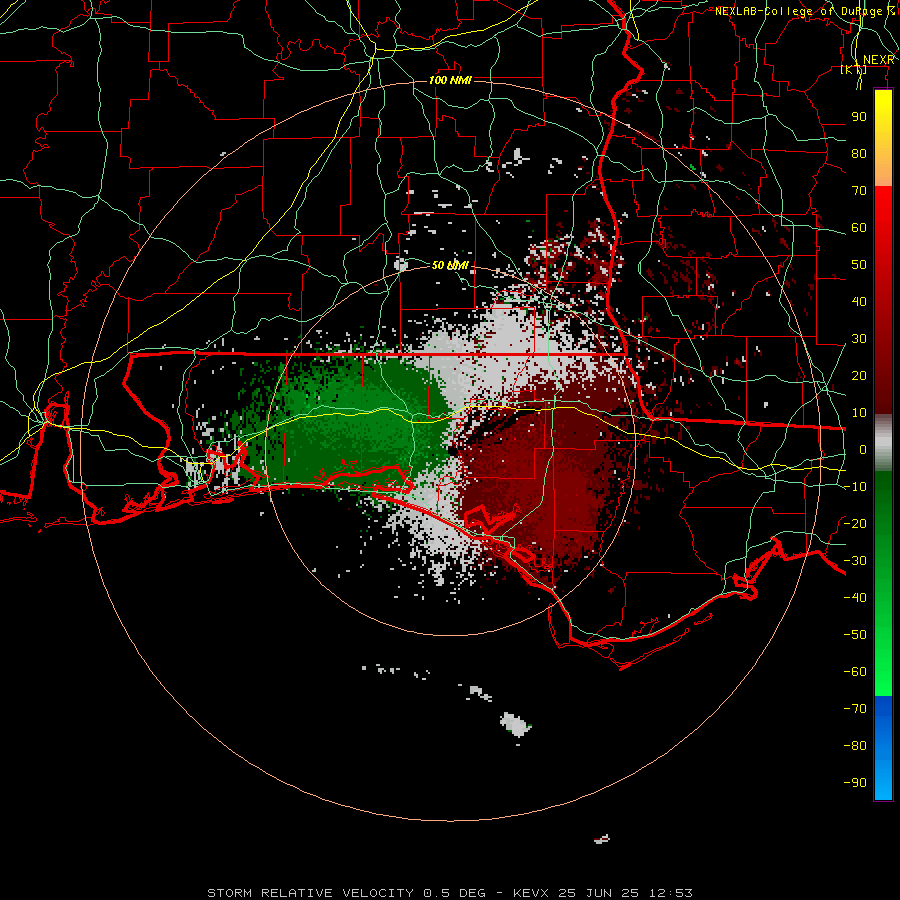Select the -30 value on velocity scale
Viewport: 900px width, 900px height.
[855, 561]
